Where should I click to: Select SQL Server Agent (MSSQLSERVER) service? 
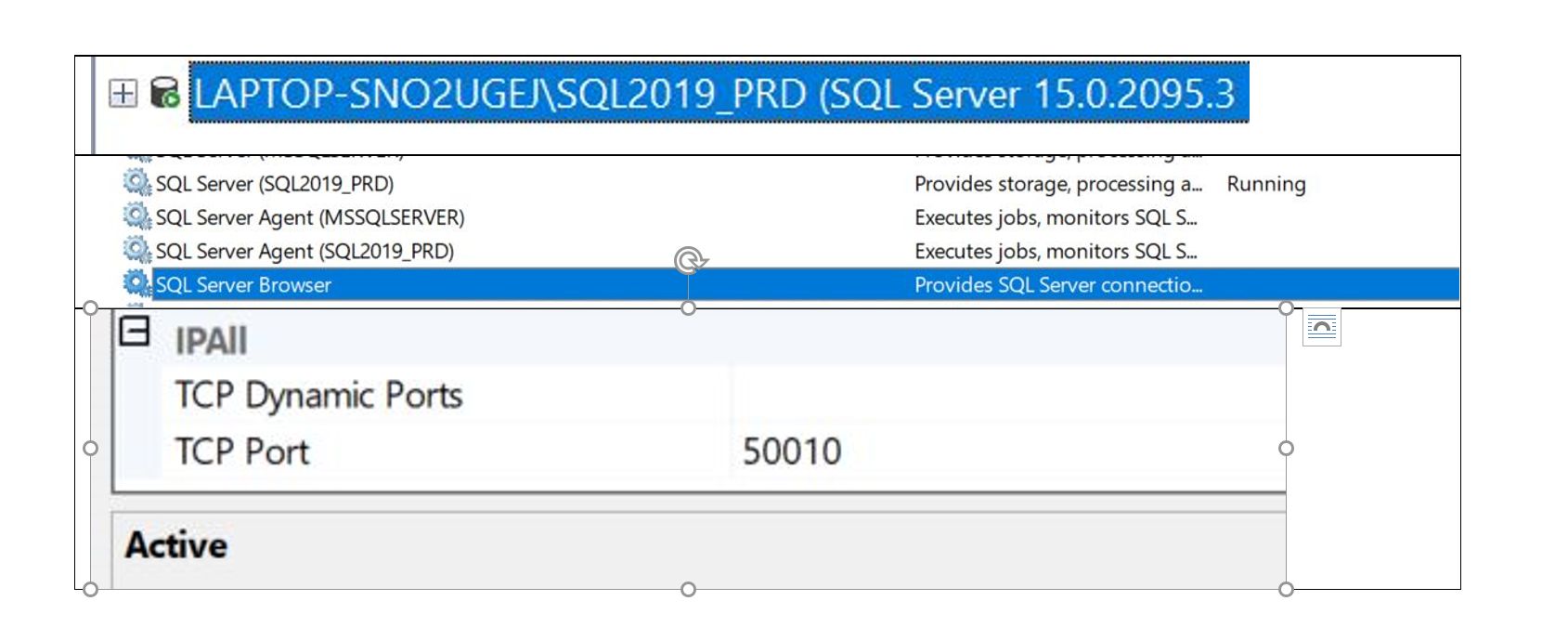coord(310,217)
